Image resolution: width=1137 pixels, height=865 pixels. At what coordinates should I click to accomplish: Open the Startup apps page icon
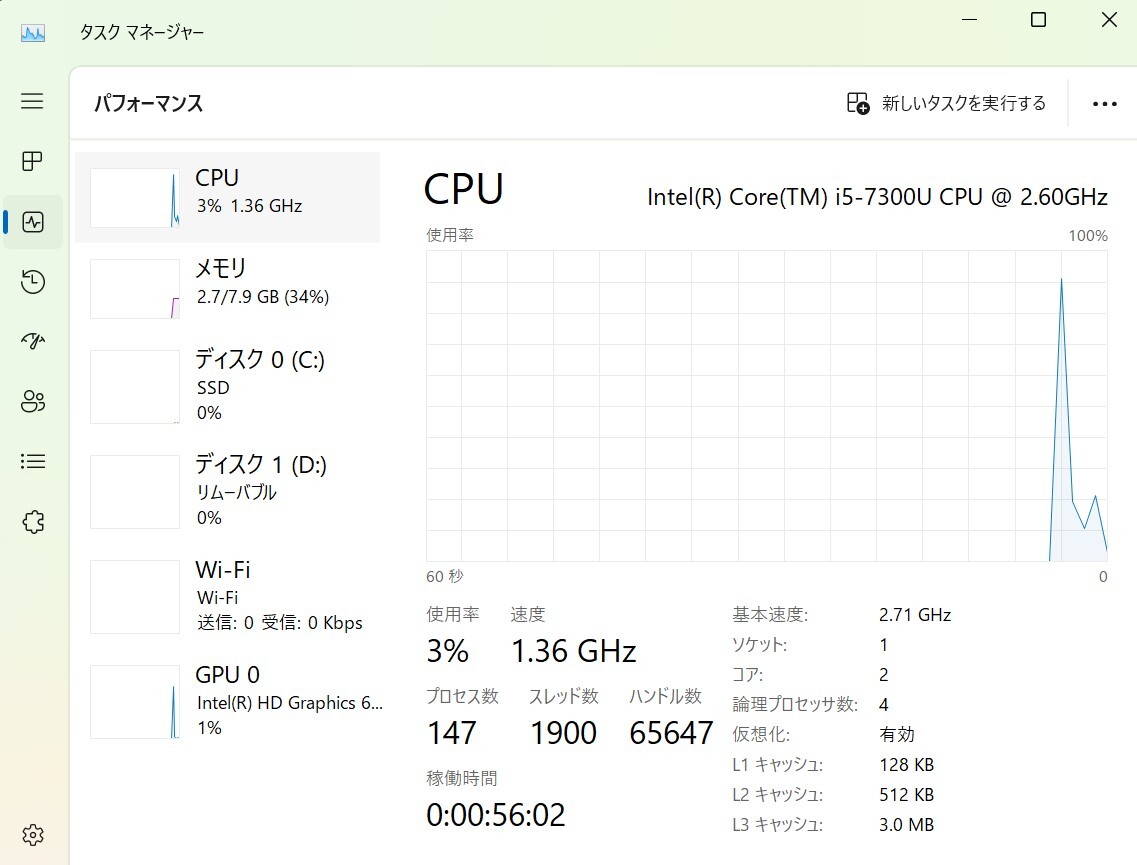click(32, 342)
